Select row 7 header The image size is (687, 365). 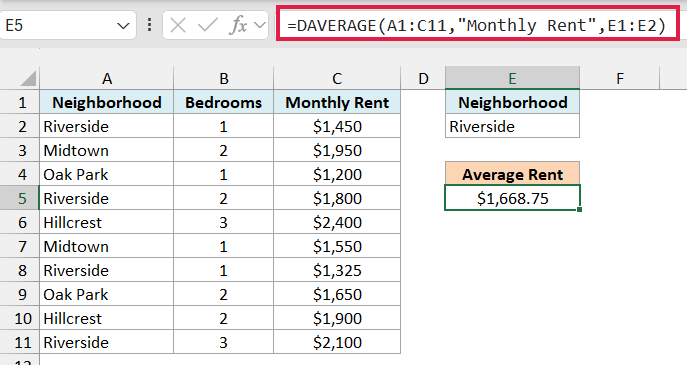(20, 246)
